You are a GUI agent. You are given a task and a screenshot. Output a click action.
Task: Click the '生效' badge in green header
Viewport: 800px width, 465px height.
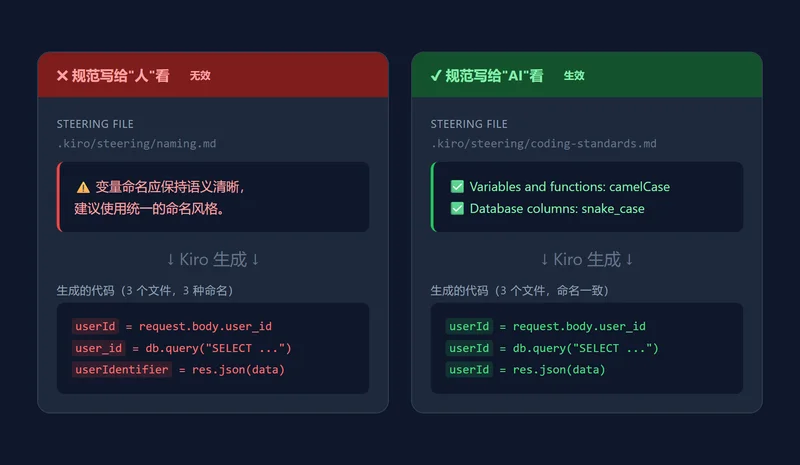click(574, 76)
